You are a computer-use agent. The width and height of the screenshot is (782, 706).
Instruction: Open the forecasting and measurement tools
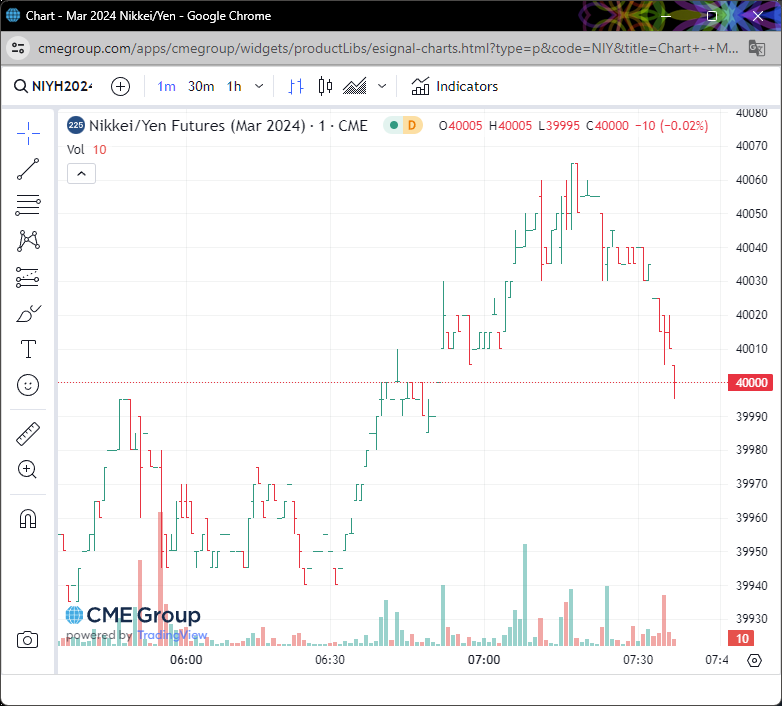28,277
